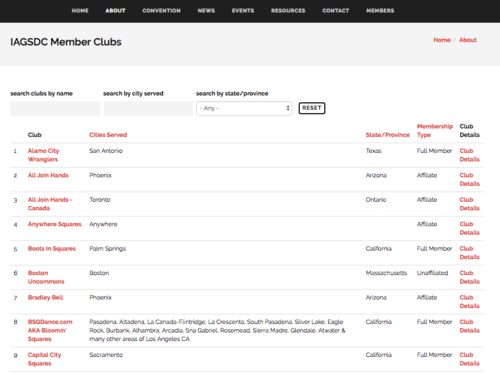
Task: Sort by Cities Served column header
Action: pyautogui.click(x=108, y=135)
